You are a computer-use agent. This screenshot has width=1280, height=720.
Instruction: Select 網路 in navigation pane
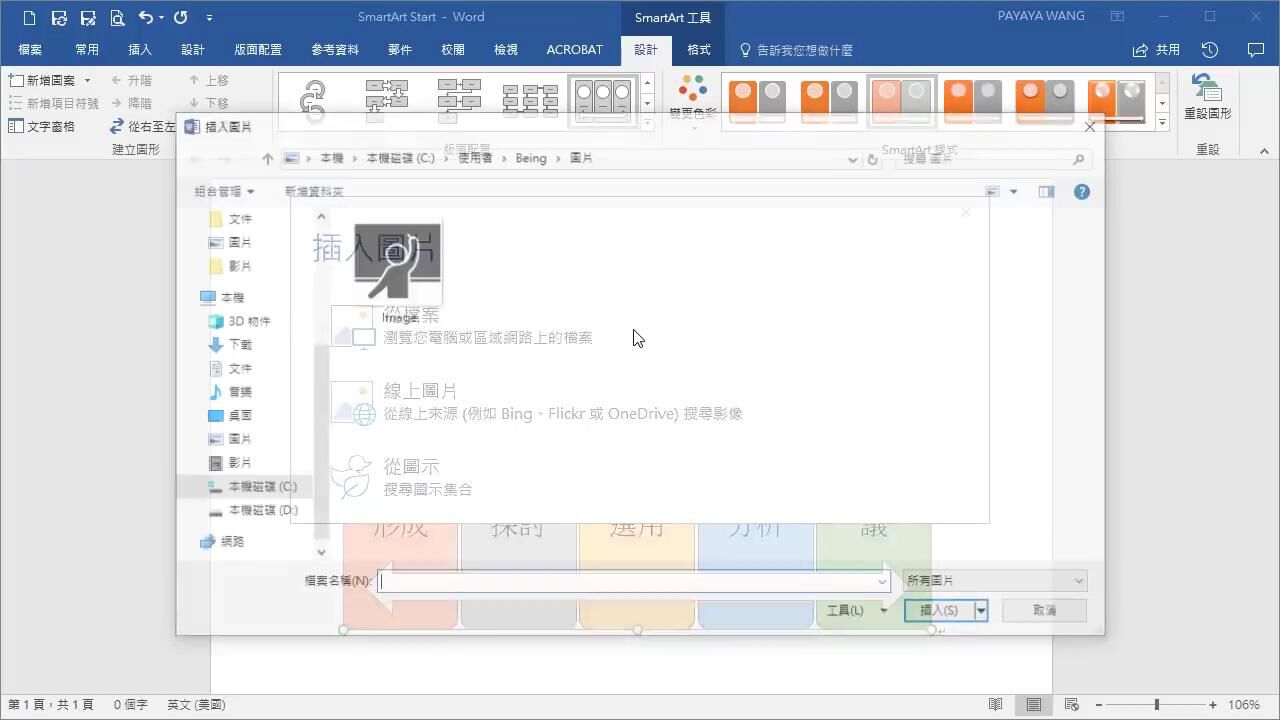(222, 541)
